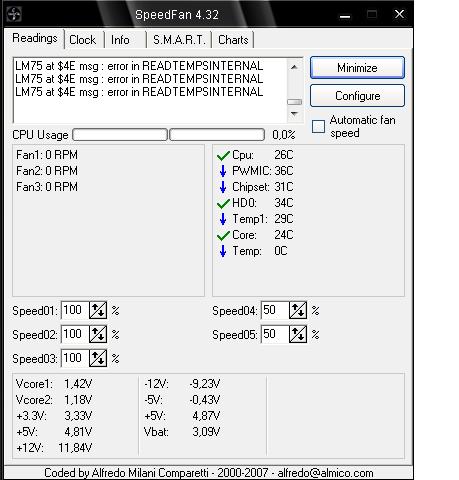
Task: Click the second CPU Usage bar
Action: (x=217, y=135)
